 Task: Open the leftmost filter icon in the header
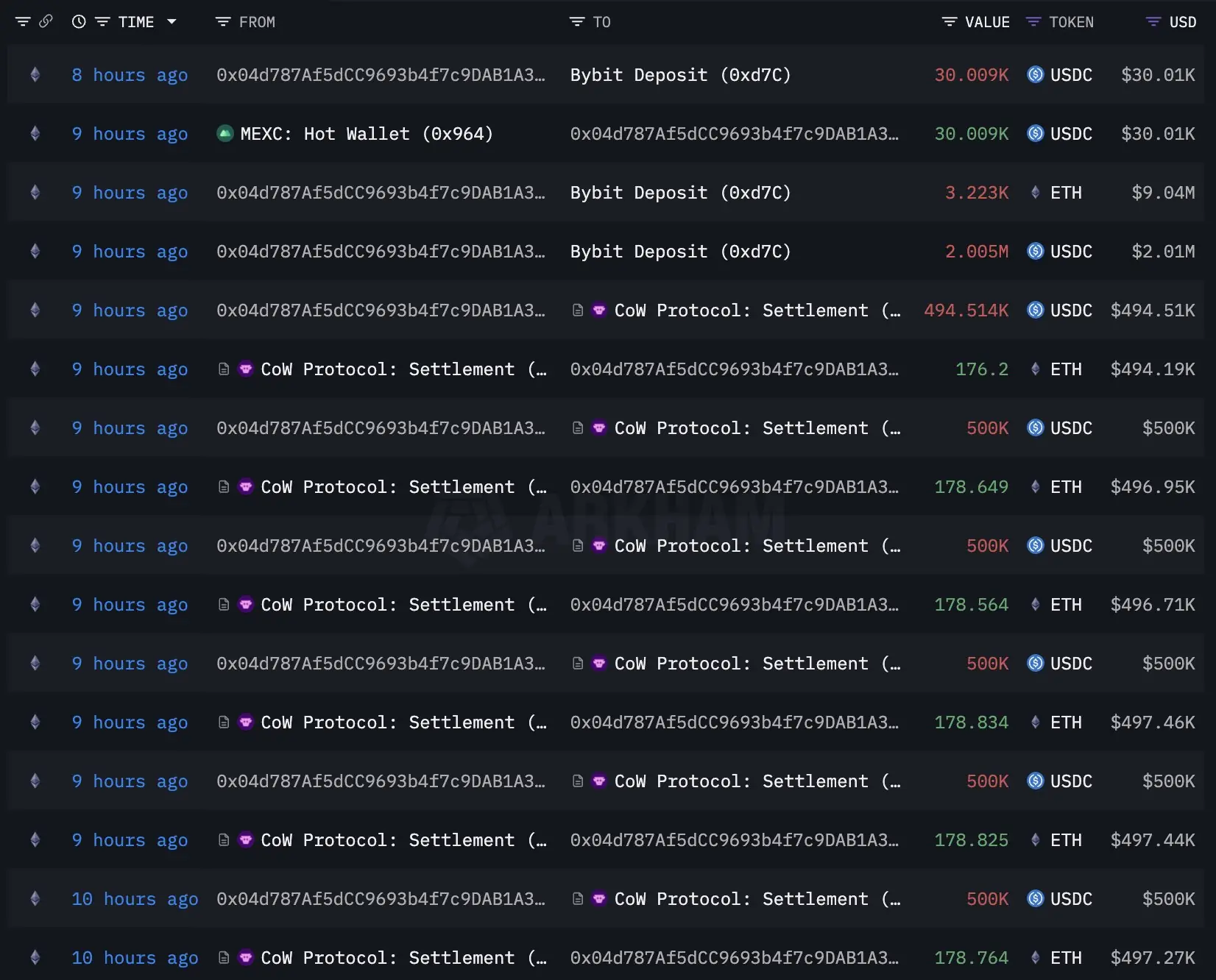pos(23,21)
